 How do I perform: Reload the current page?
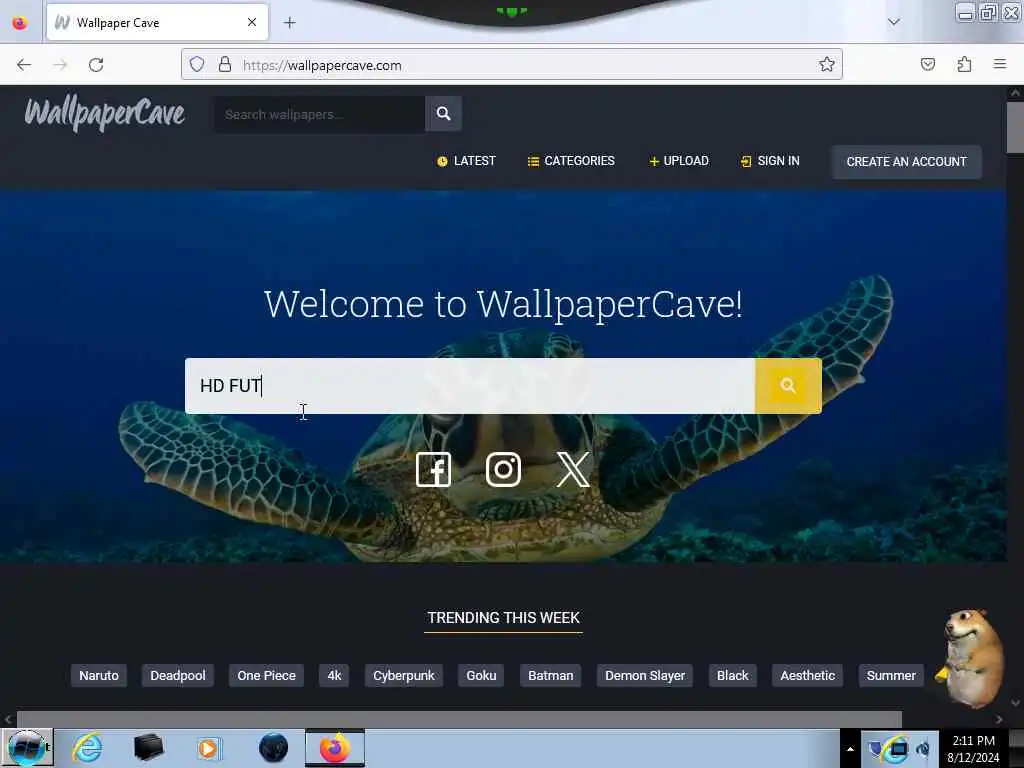(96, 65)
